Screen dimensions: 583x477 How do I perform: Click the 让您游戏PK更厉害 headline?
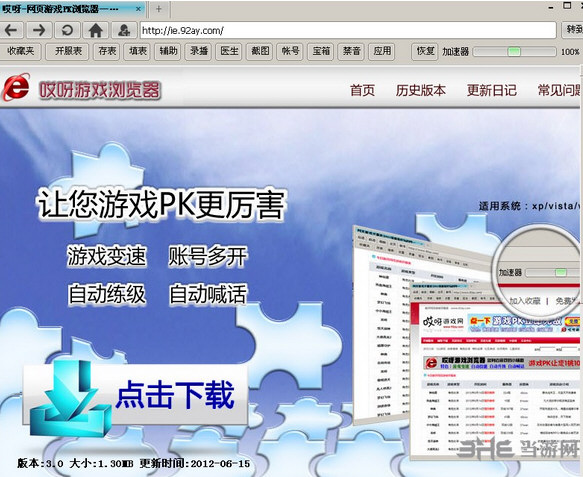point(161,205)
